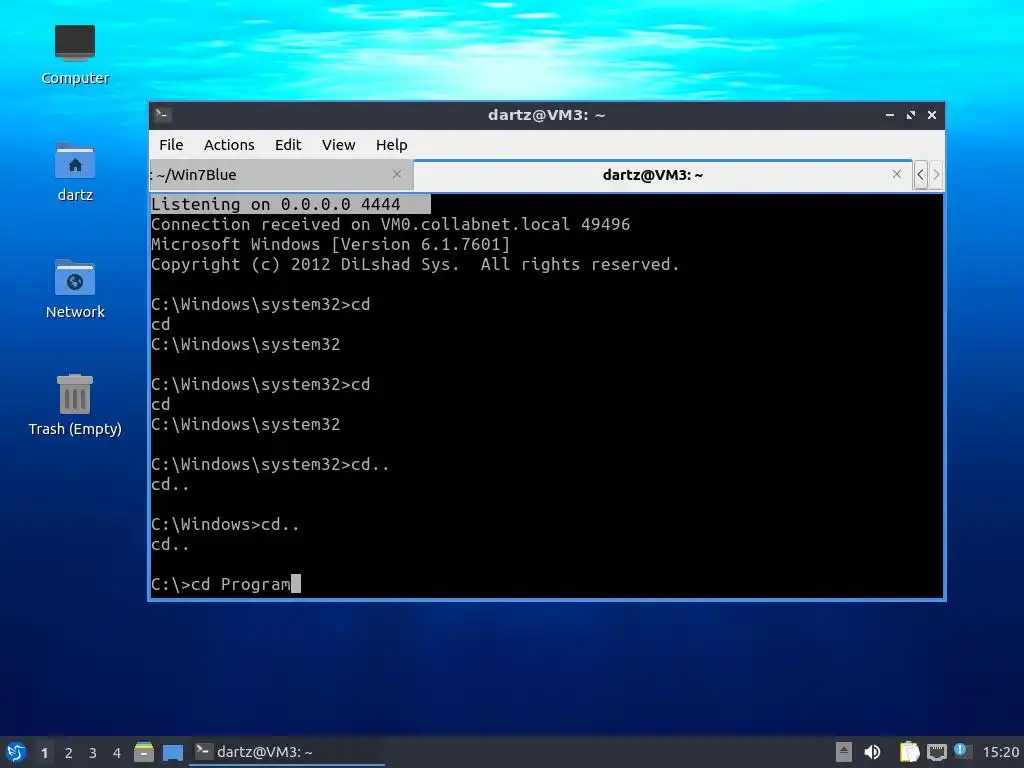Open the Edit menu

[x=288, y=145]
